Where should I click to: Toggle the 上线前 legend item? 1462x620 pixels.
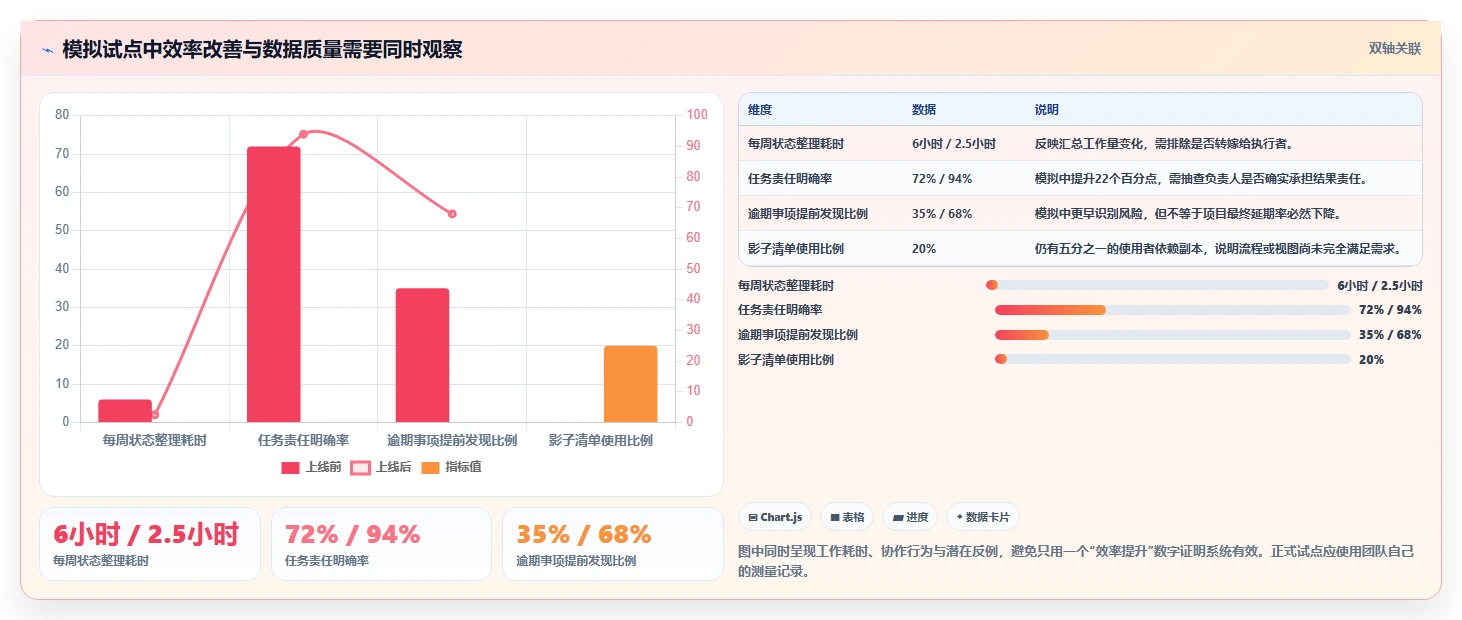[x=311, y=467]
